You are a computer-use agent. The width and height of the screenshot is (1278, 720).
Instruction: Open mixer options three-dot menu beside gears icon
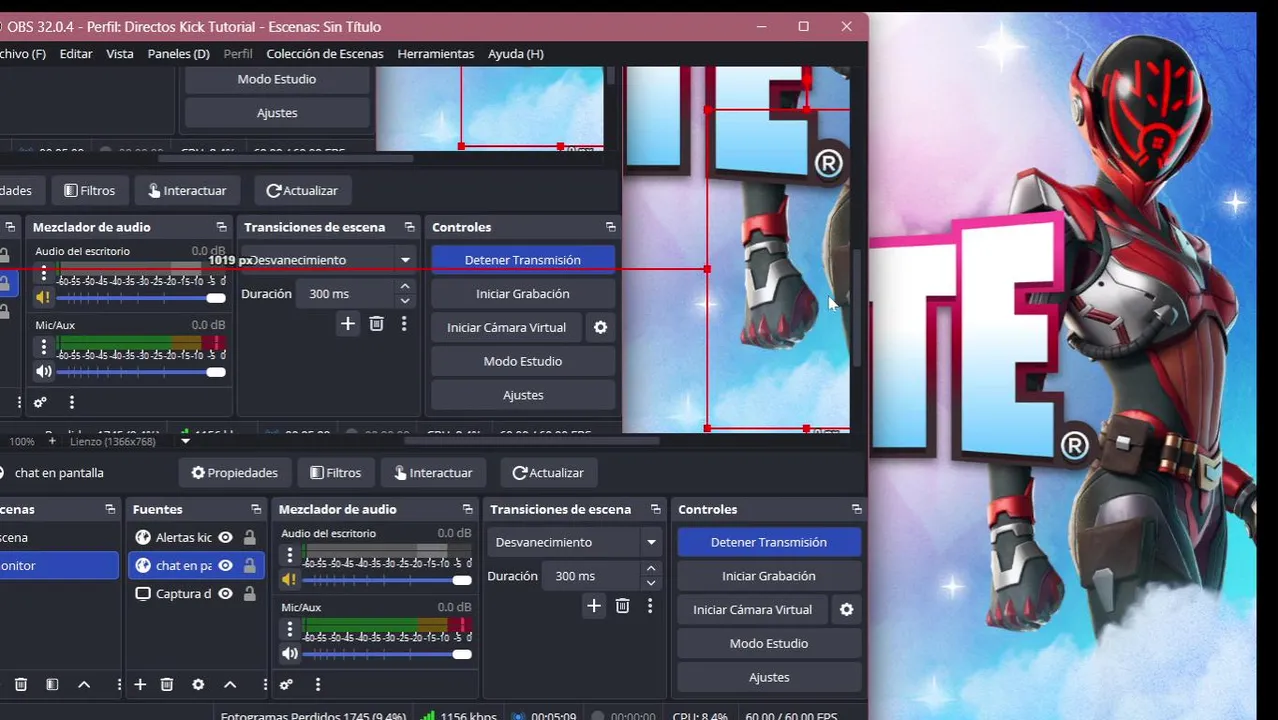tap(318, 685)
